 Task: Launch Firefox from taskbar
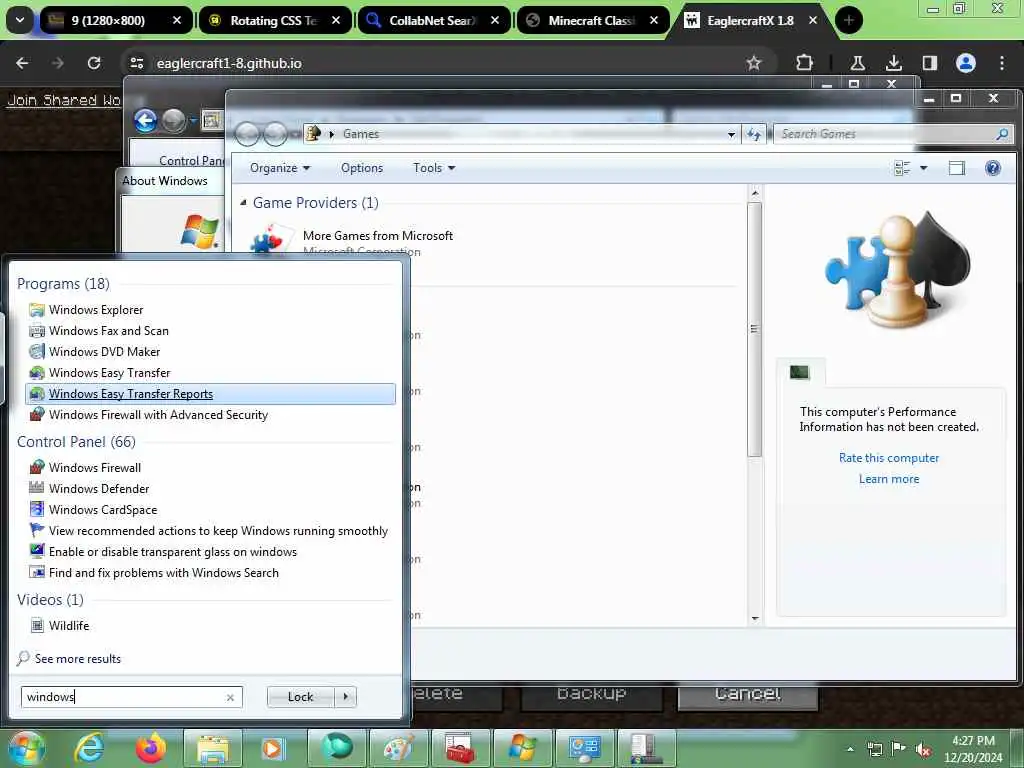pyautogui.click(x=150, y=748)
